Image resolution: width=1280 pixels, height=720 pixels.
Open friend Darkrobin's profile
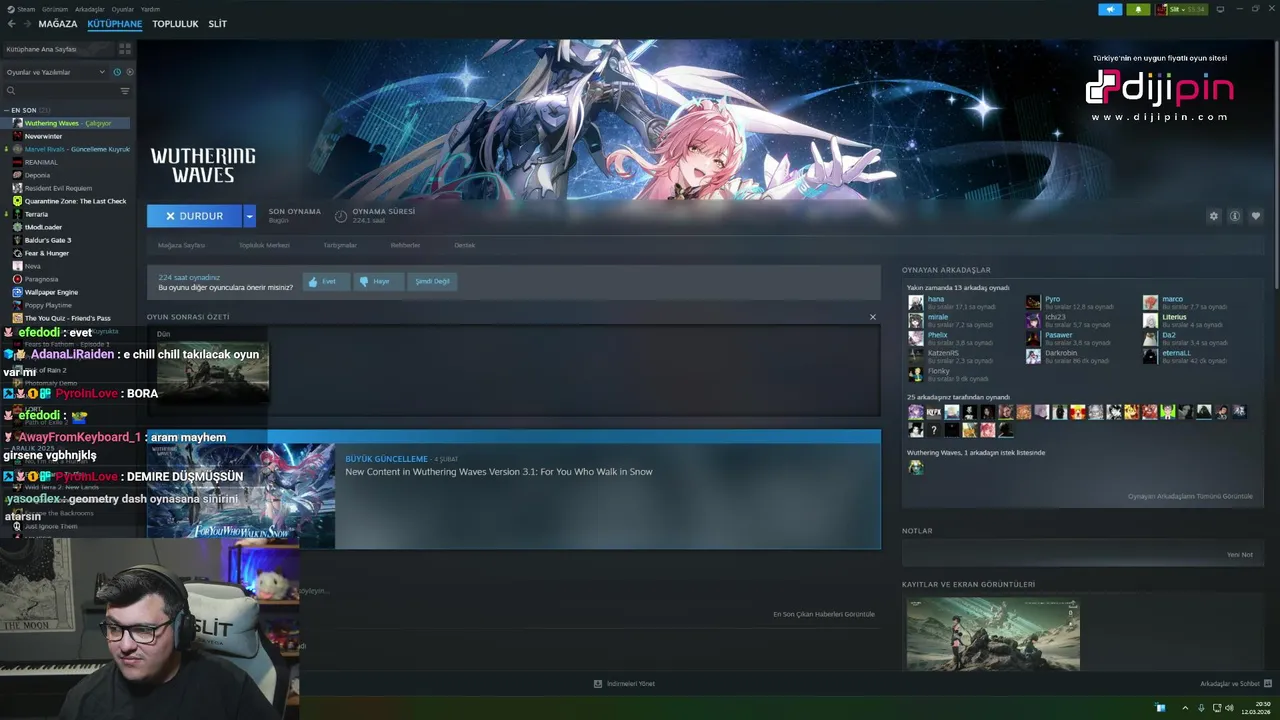(x=1060, y=353)
